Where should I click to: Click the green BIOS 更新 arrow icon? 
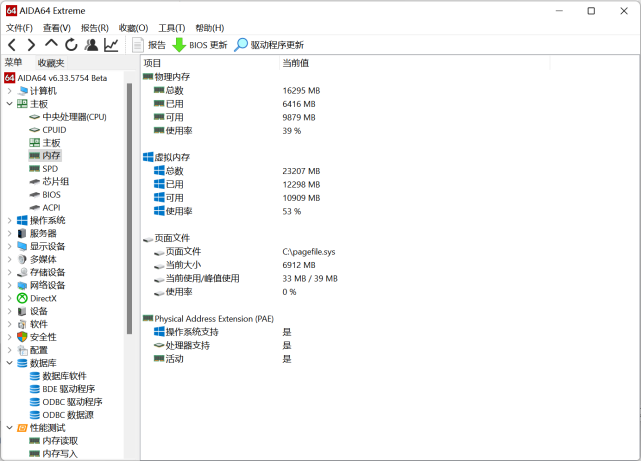pyautogui.click(x=179, y=45)
